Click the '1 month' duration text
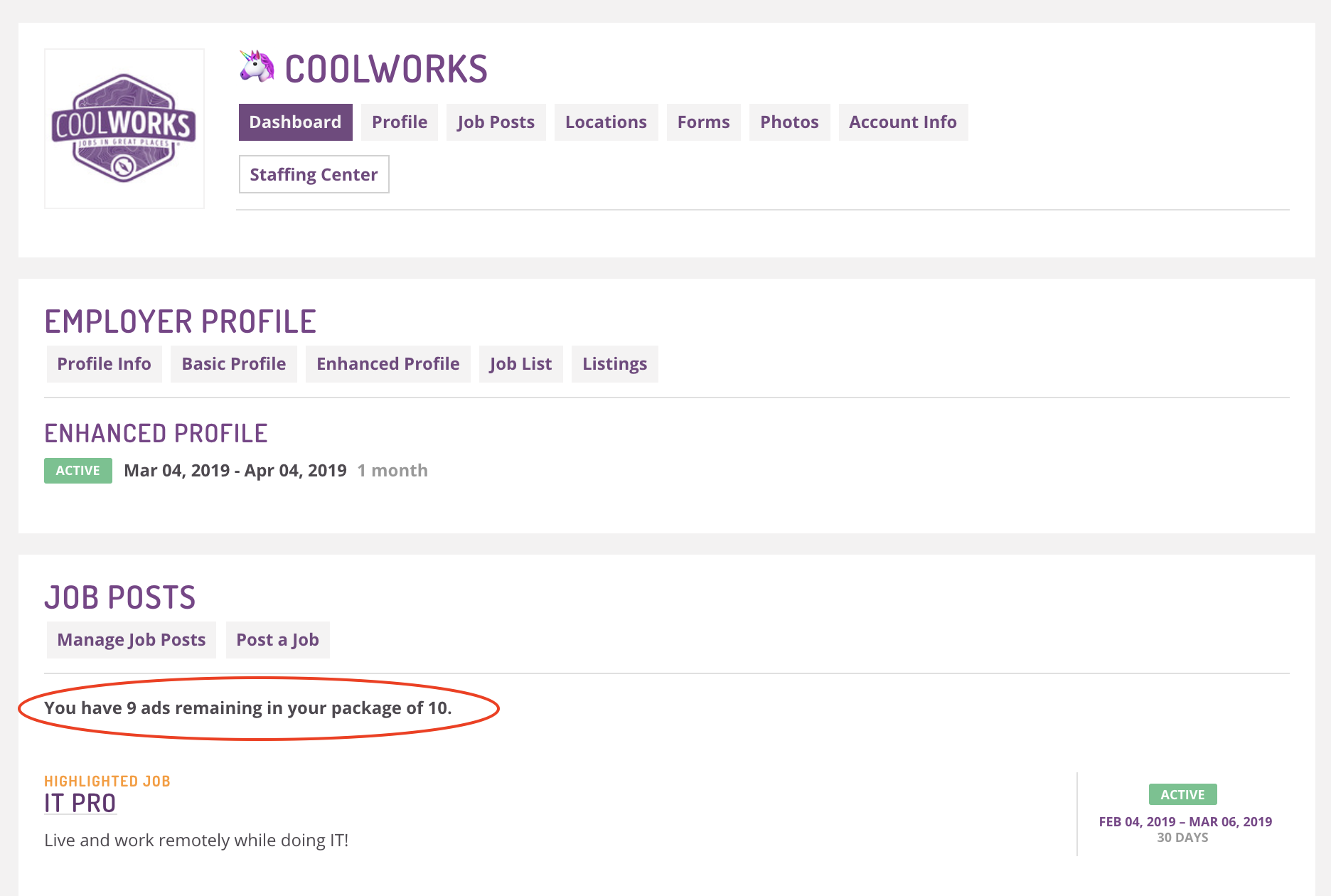The width and height of the screenshot is (1331, 896). click(392, 471)
